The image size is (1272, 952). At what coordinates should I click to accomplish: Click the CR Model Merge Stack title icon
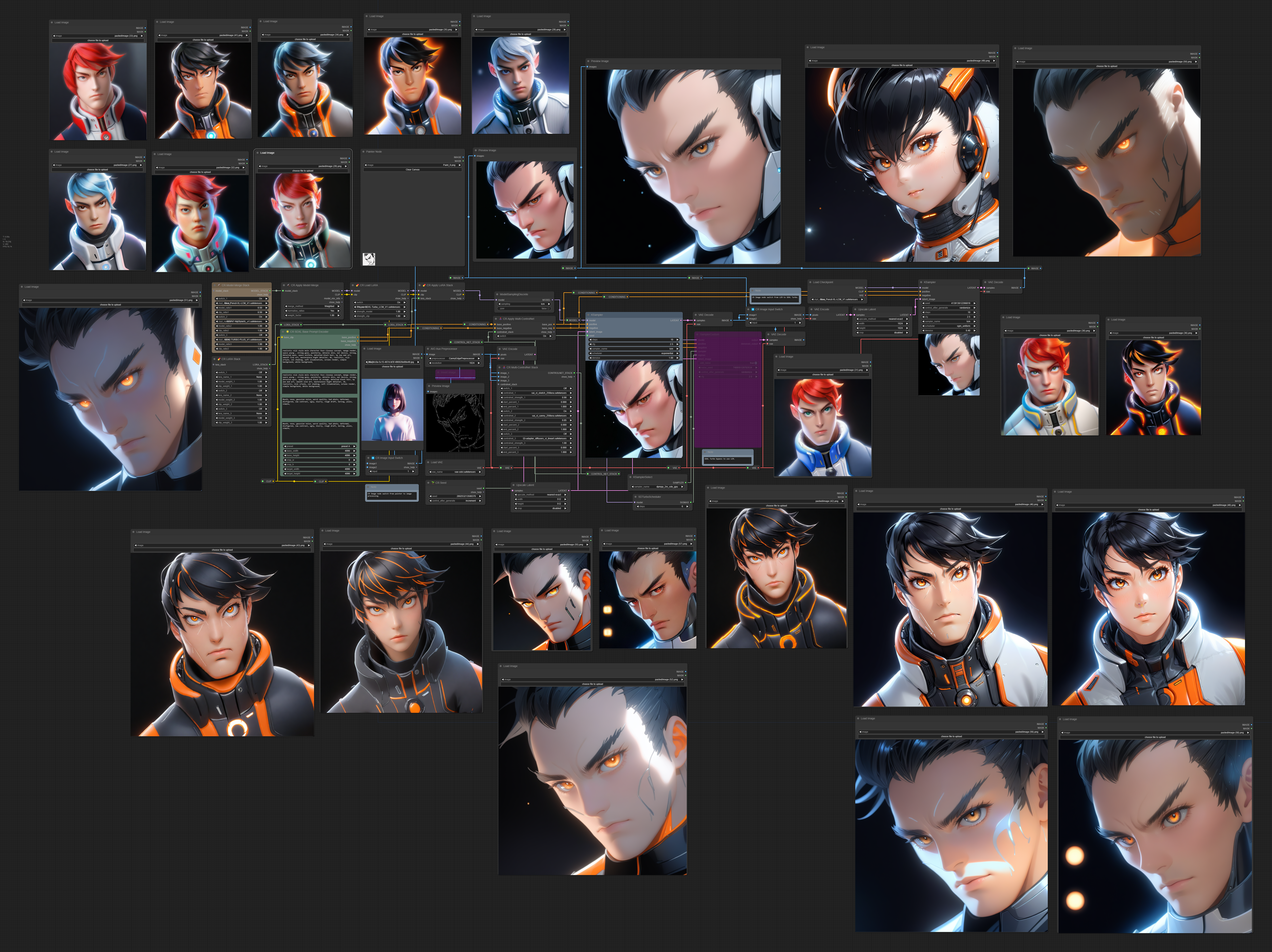tap(219, 285)
